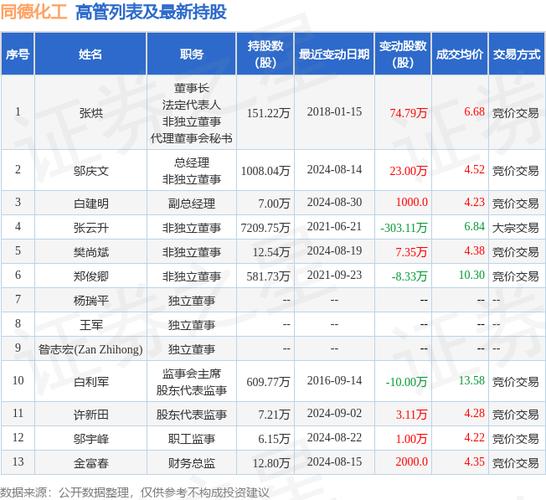Click the average price 6.68
This screenshot has width=546, height=500.
(474, 112)
